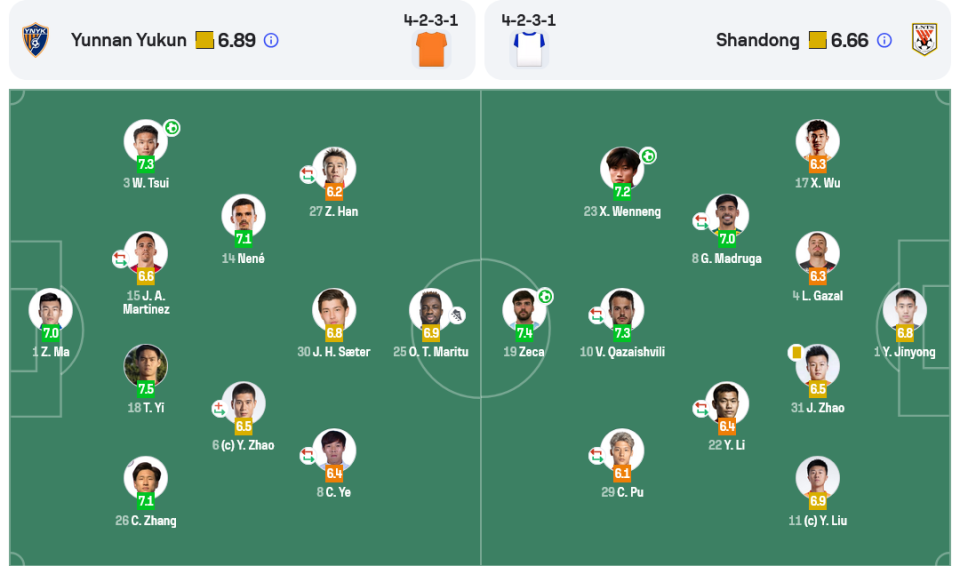Open the Yunnan Yukun rating info icon
Viewport: 960px width, 566px height.
(x=271, y=41)
